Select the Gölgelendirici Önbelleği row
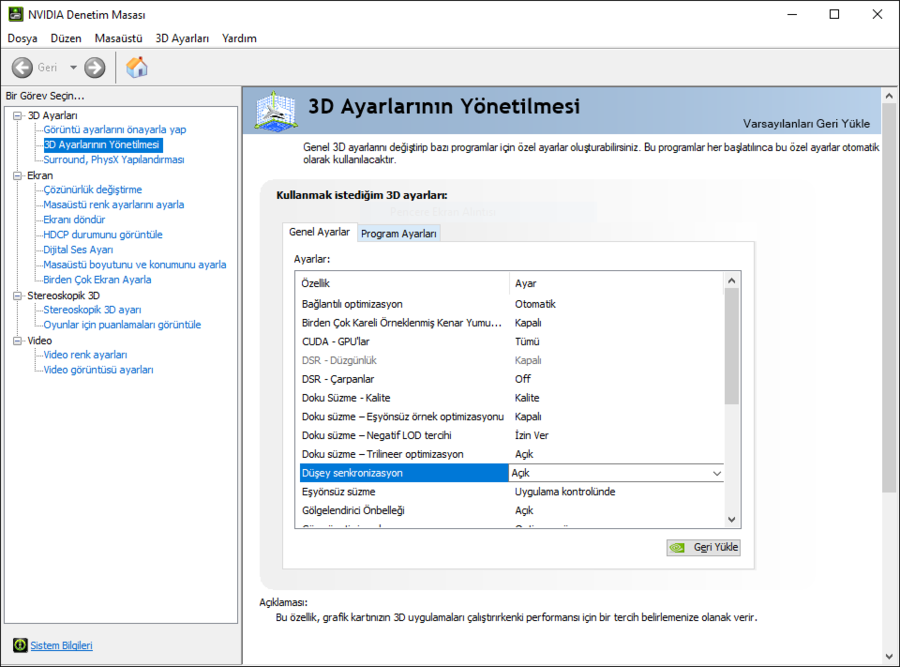Screen dimensions: 900x667 (x=511, y=510)
